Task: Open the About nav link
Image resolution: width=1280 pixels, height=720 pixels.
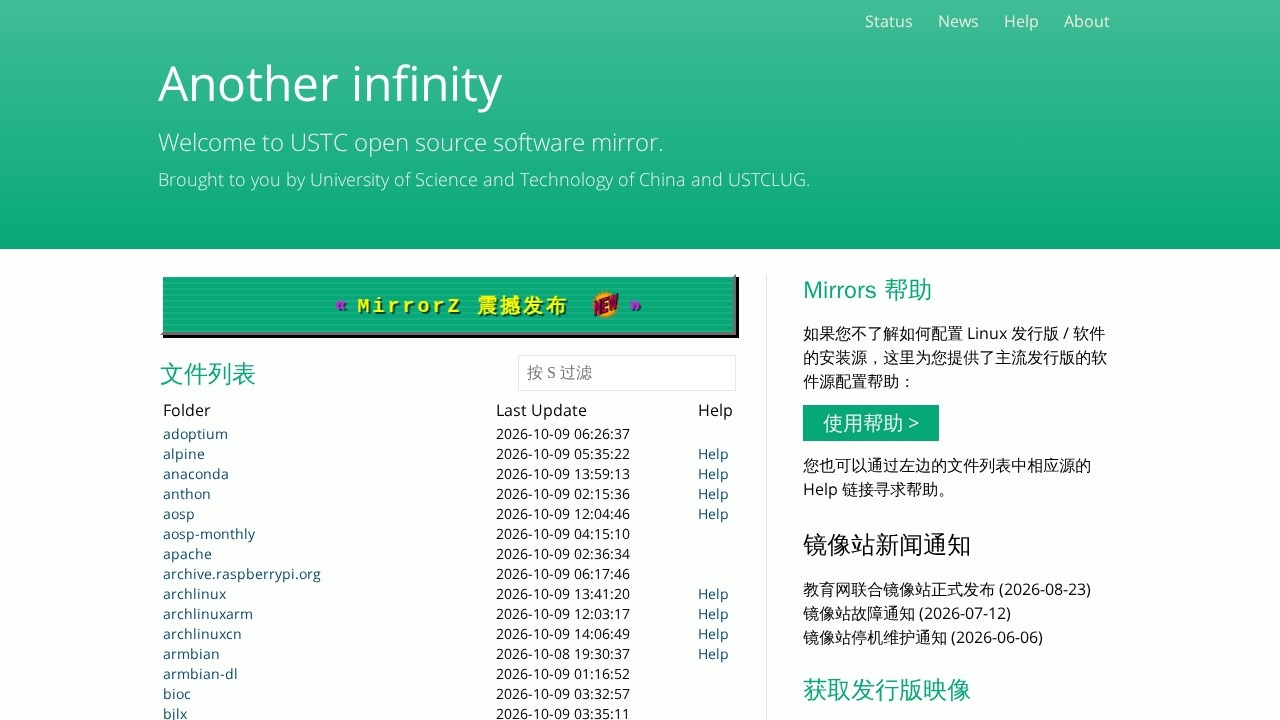Action: (x=1086, y=21)
